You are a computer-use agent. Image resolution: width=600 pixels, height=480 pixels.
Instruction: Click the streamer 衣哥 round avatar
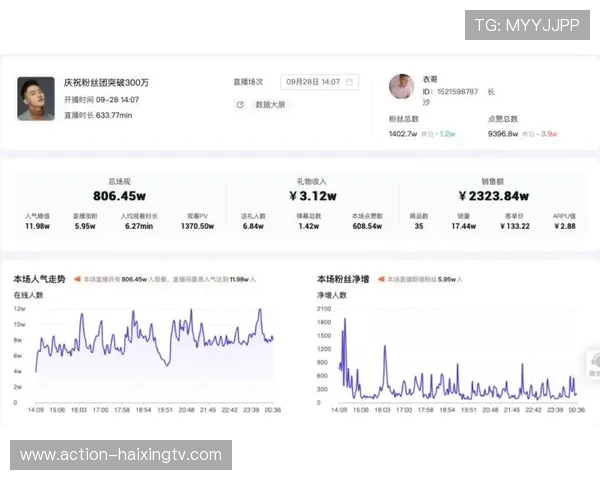tap(402, 86)
